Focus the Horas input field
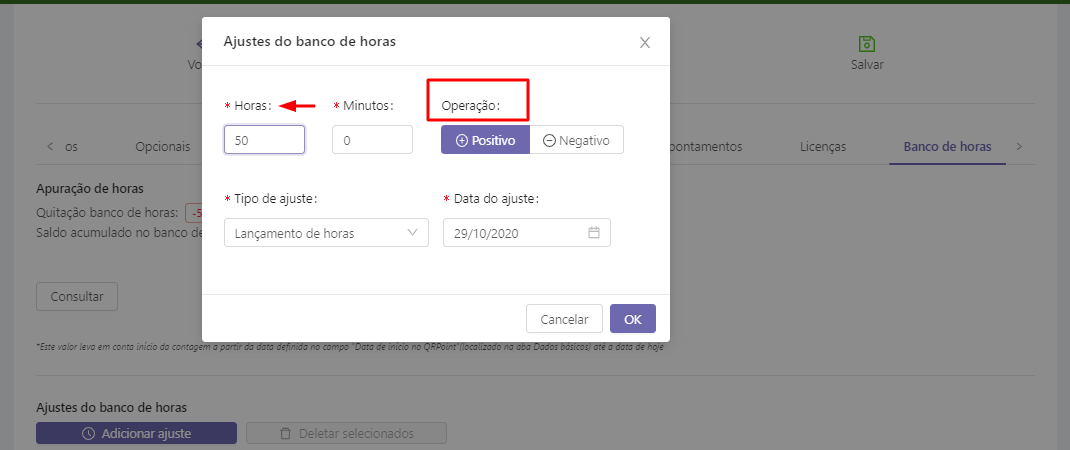The image size is (1070, 450). pyautogui.click(x=264, y=140)
